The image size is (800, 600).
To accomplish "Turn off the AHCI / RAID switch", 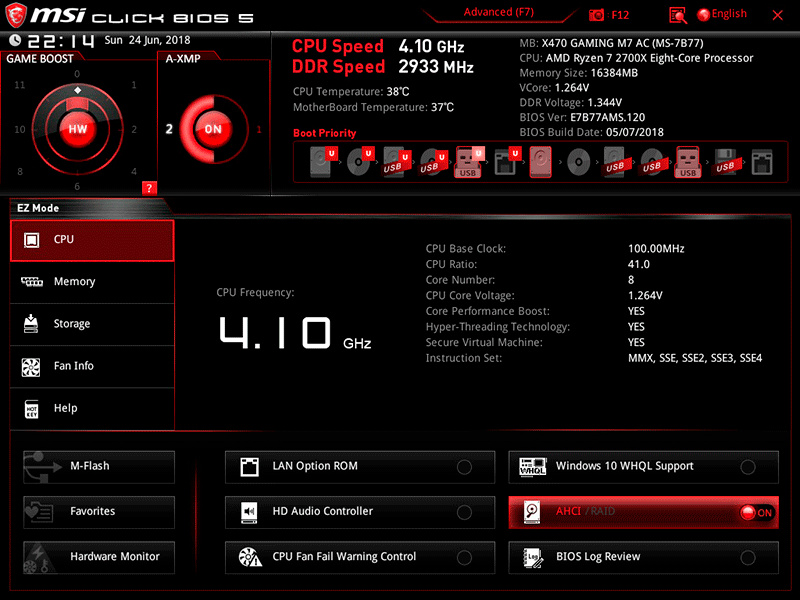I will click(x=756, y=512).
